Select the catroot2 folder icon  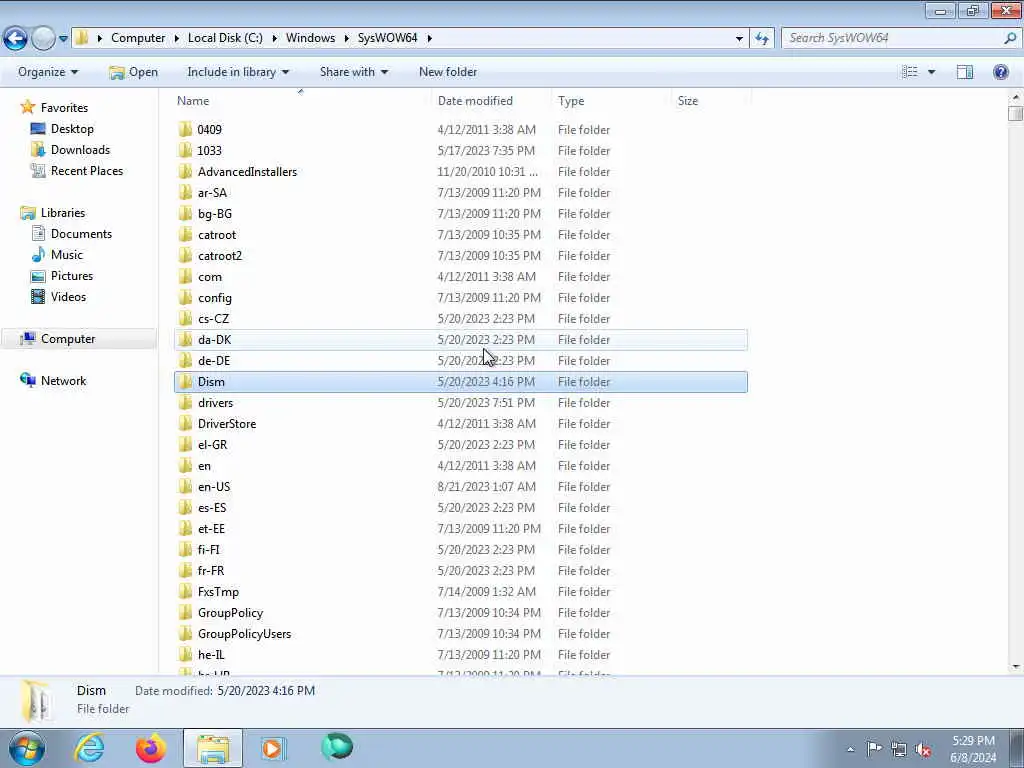185,255
